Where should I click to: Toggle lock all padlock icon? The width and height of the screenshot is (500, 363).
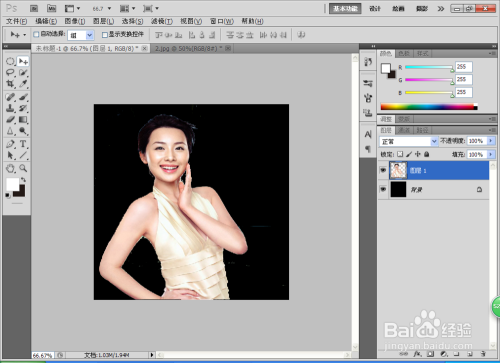(426, 154)
